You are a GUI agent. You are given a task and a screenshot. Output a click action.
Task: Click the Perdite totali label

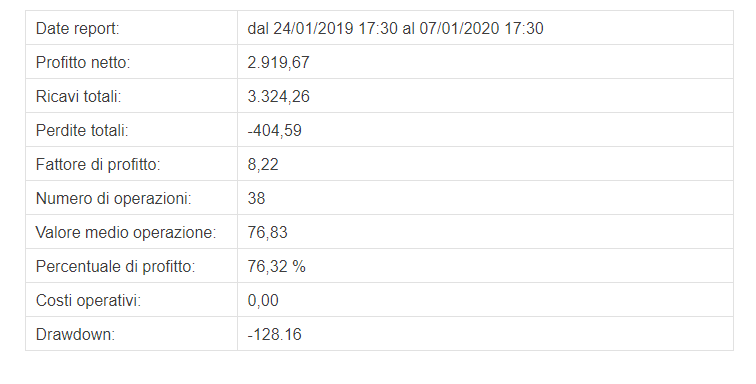click(82, 131)
